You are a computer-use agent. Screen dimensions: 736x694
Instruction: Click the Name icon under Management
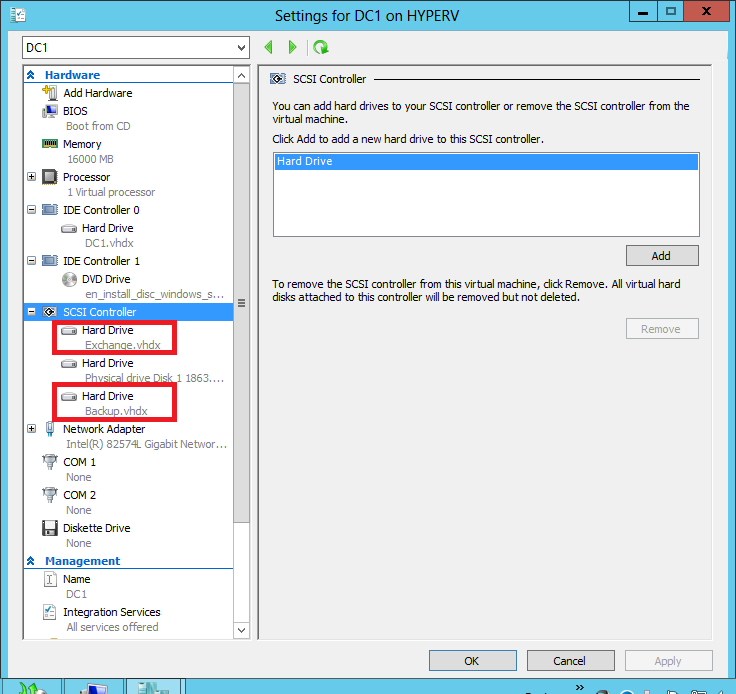[50, 579]
